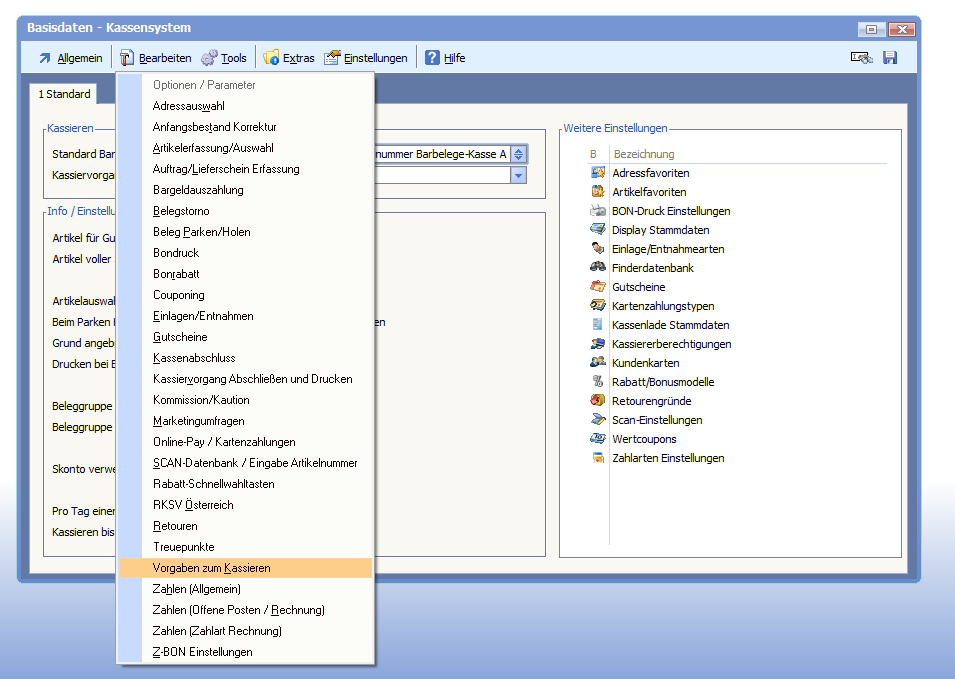955x679 pixels.
Task: Click the Rabatt/Bonusmodelle percent icon
Action: pyautogui.click(x=598, y=382)
